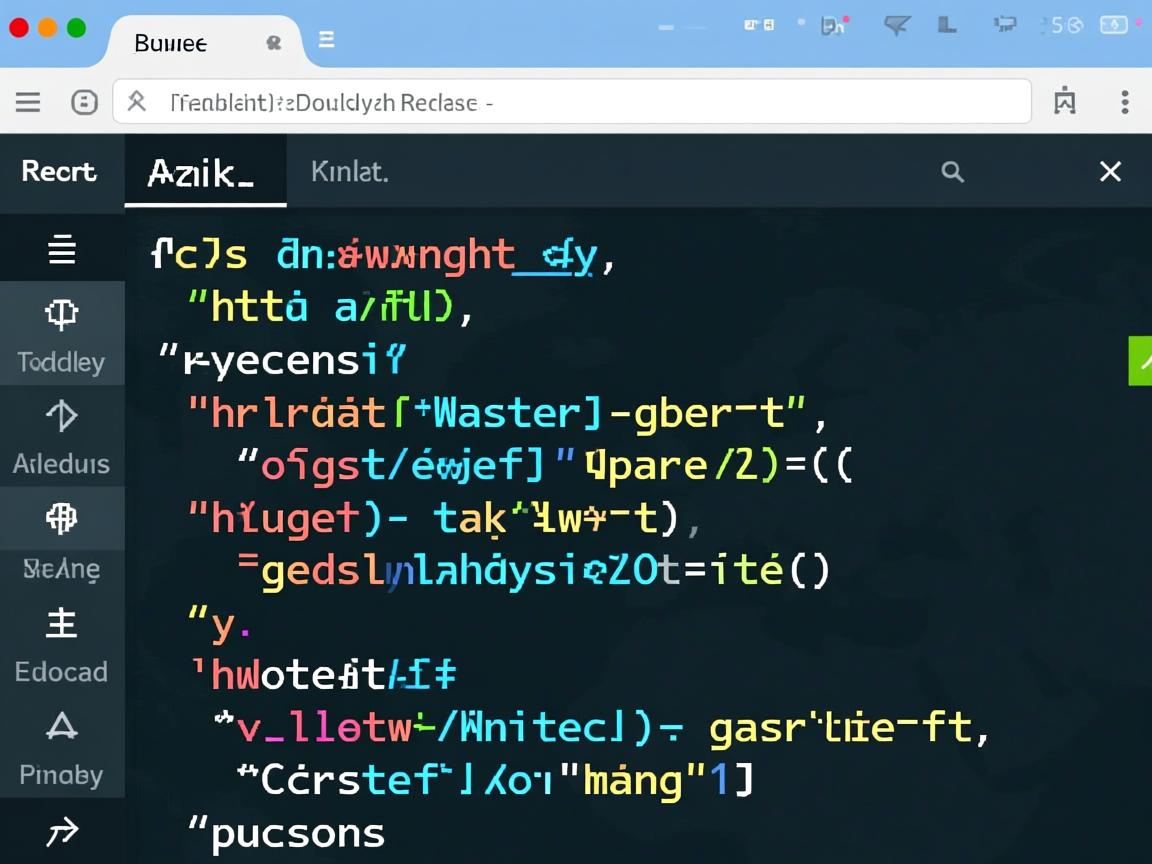The image size is (1152, 864).
Task: Toggle the sidebar list icon at the top
Action: click(61, 249)
